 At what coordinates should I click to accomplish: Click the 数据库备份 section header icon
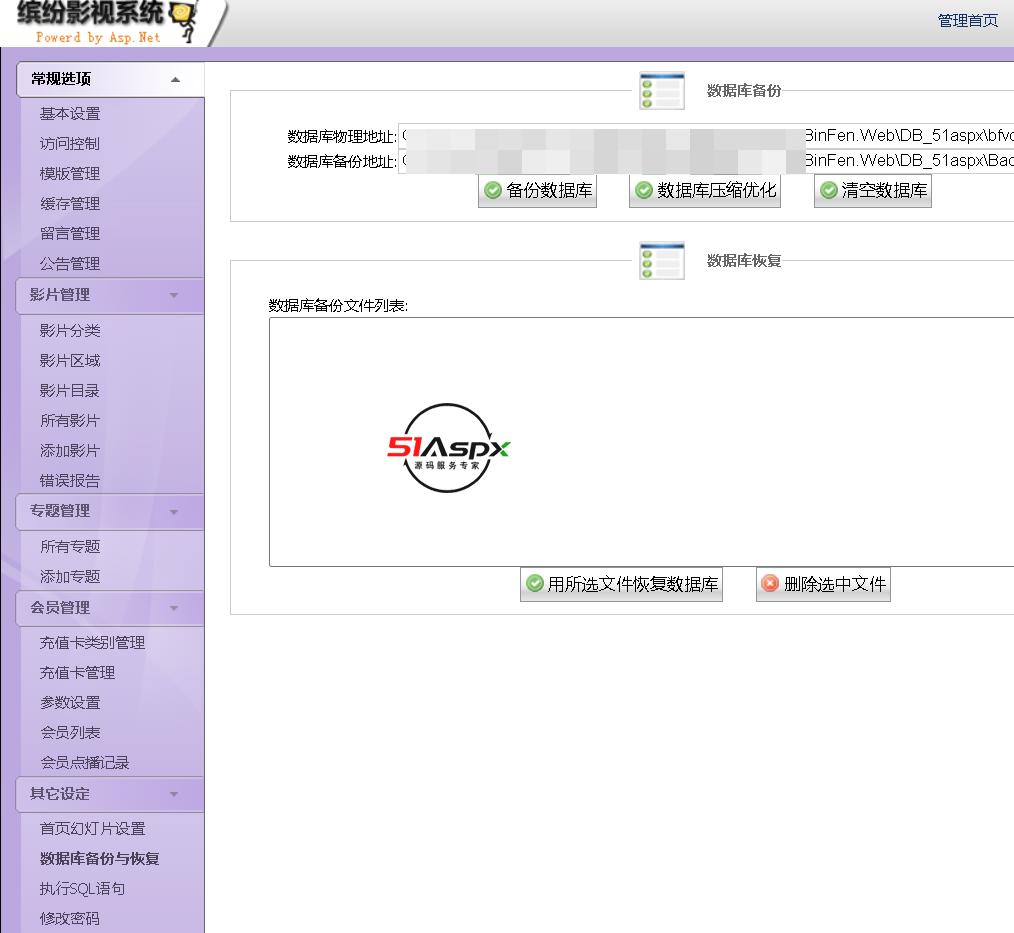662,91
